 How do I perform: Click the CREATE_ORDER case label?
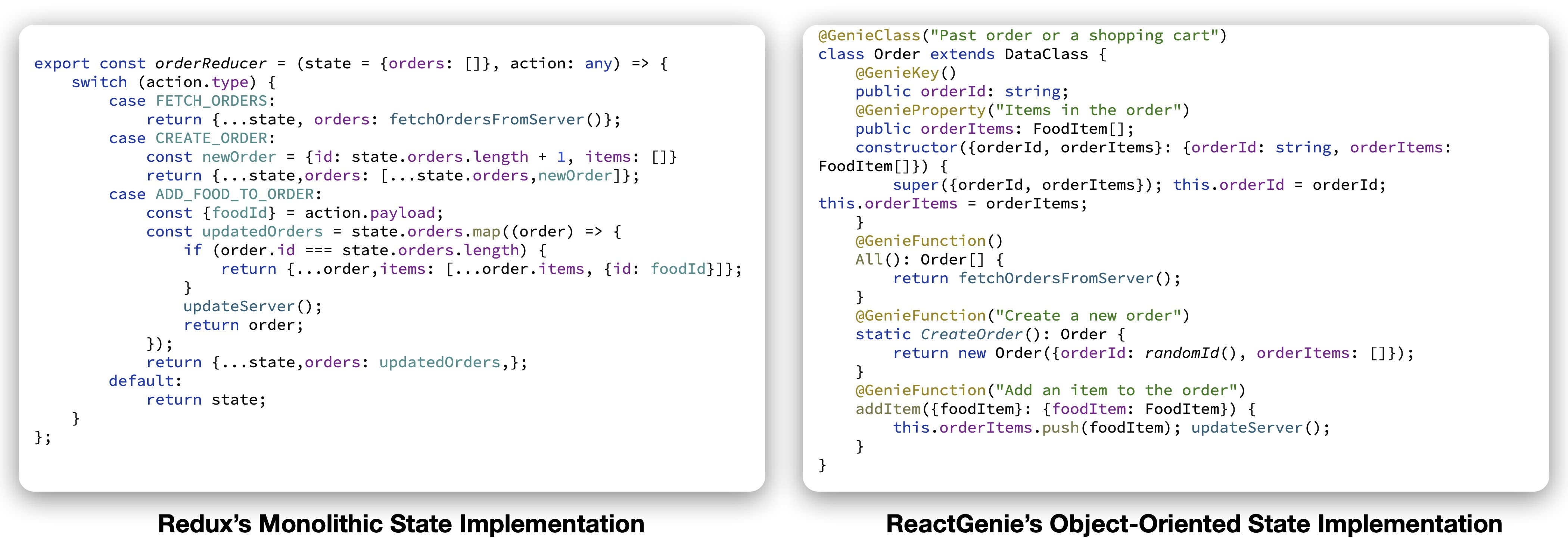pyautogui.click(x=211, y=138)
